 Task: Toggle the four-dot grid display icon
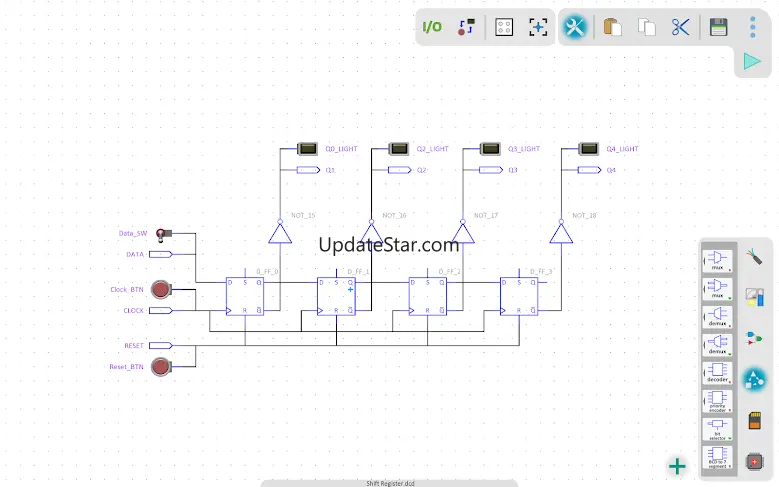coord(504,27)
